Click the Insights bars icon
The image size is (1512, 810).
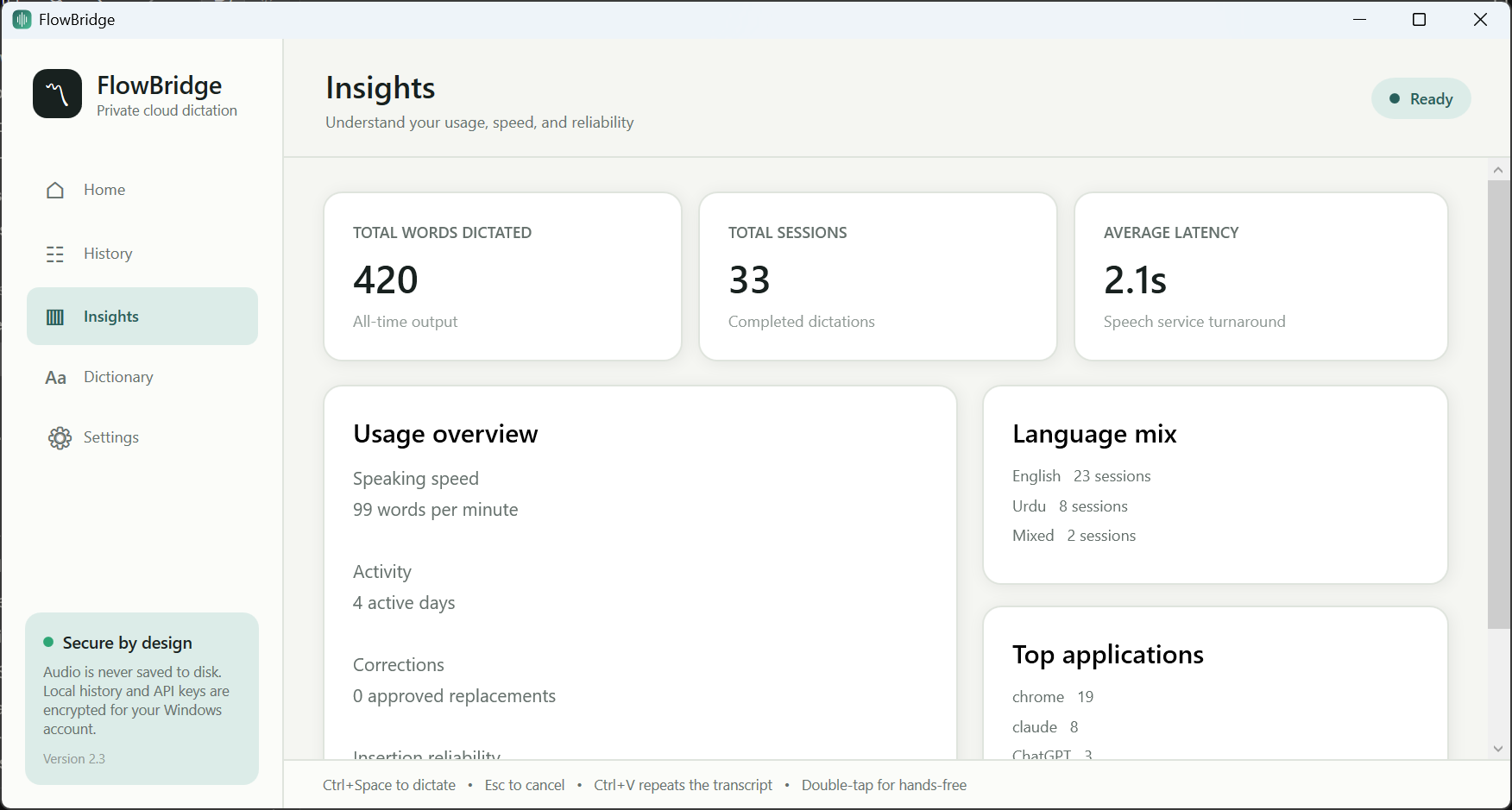coord(55,317)
